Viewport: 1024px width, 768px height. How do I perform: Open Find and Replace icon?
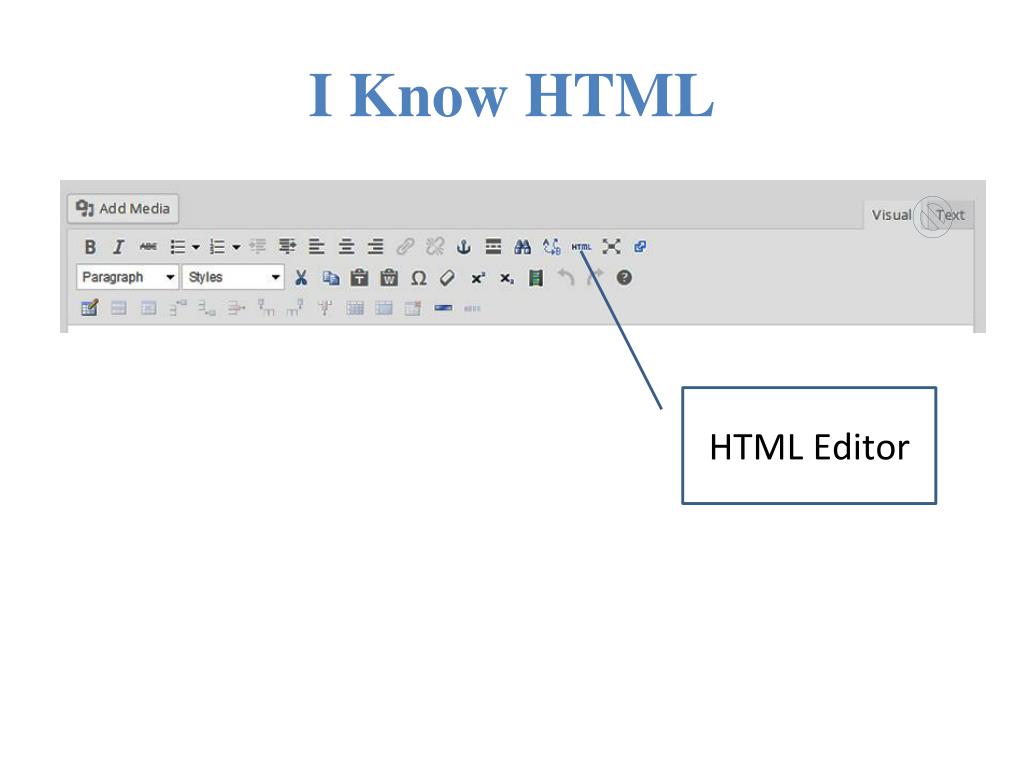pyautogui.click(x=552, y=247)
